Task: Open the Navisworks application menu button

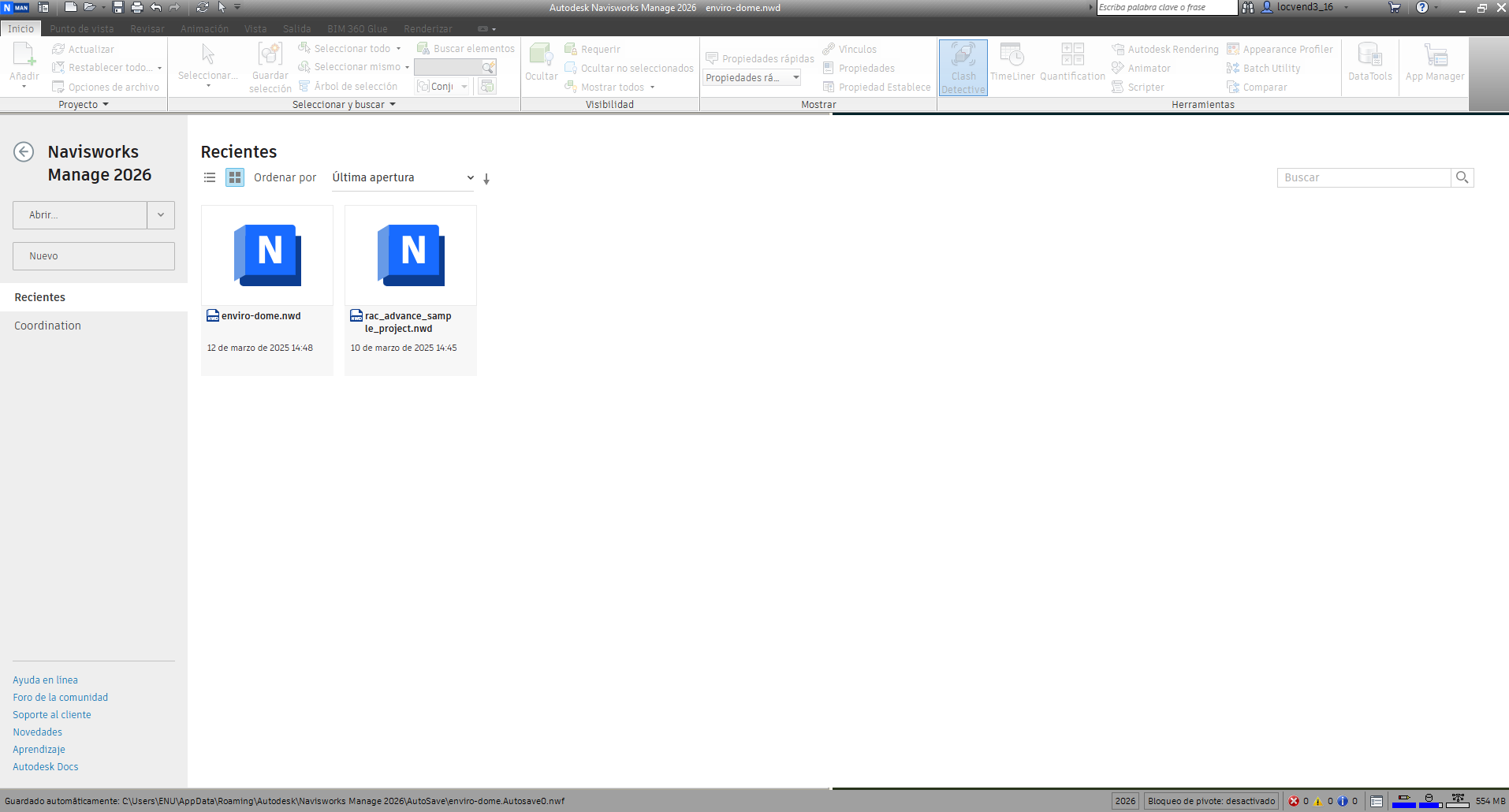Action: [16, 7]
